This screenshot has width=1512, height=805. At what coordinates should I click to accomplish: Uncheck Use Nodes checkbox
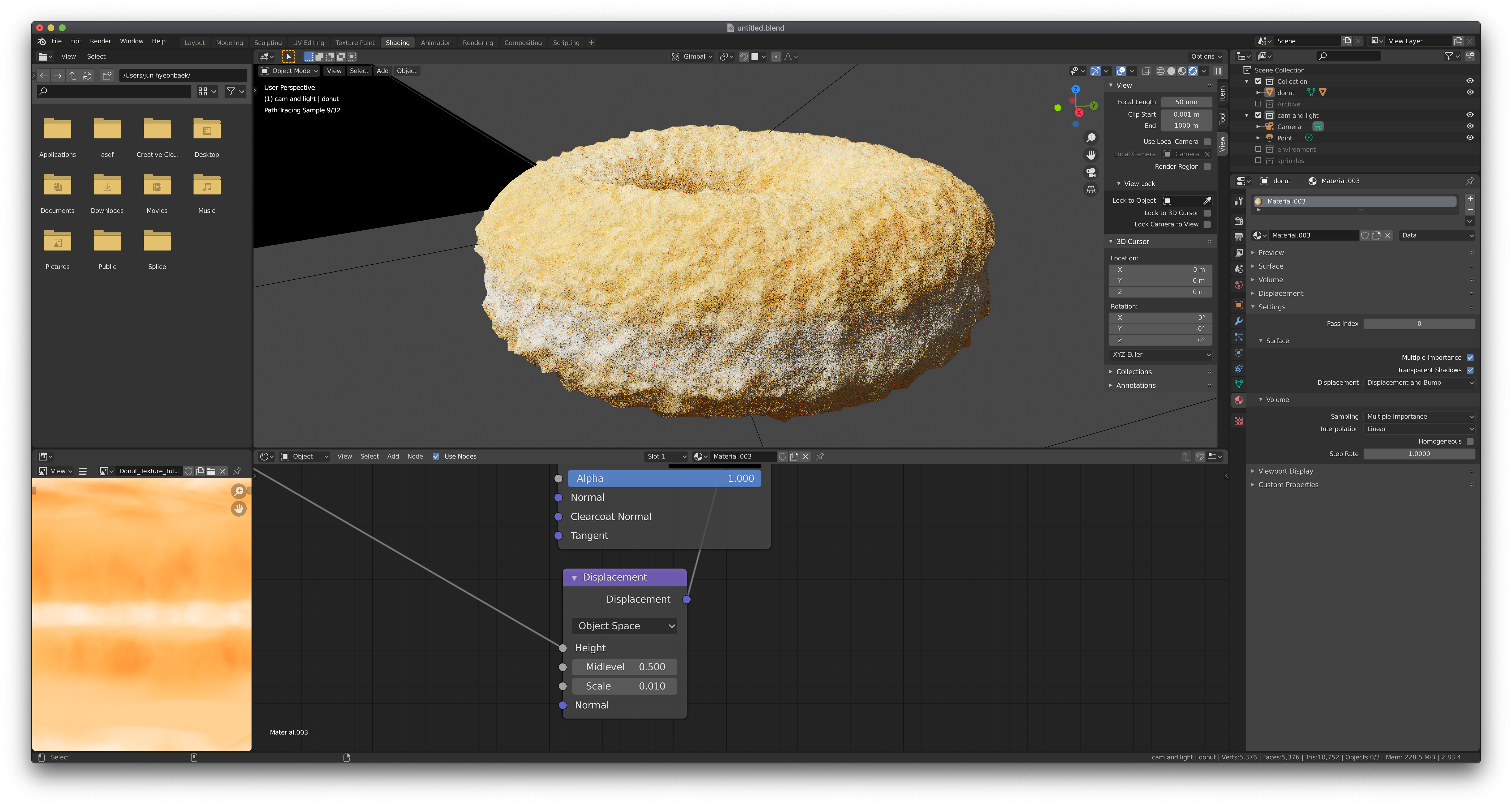436,456
